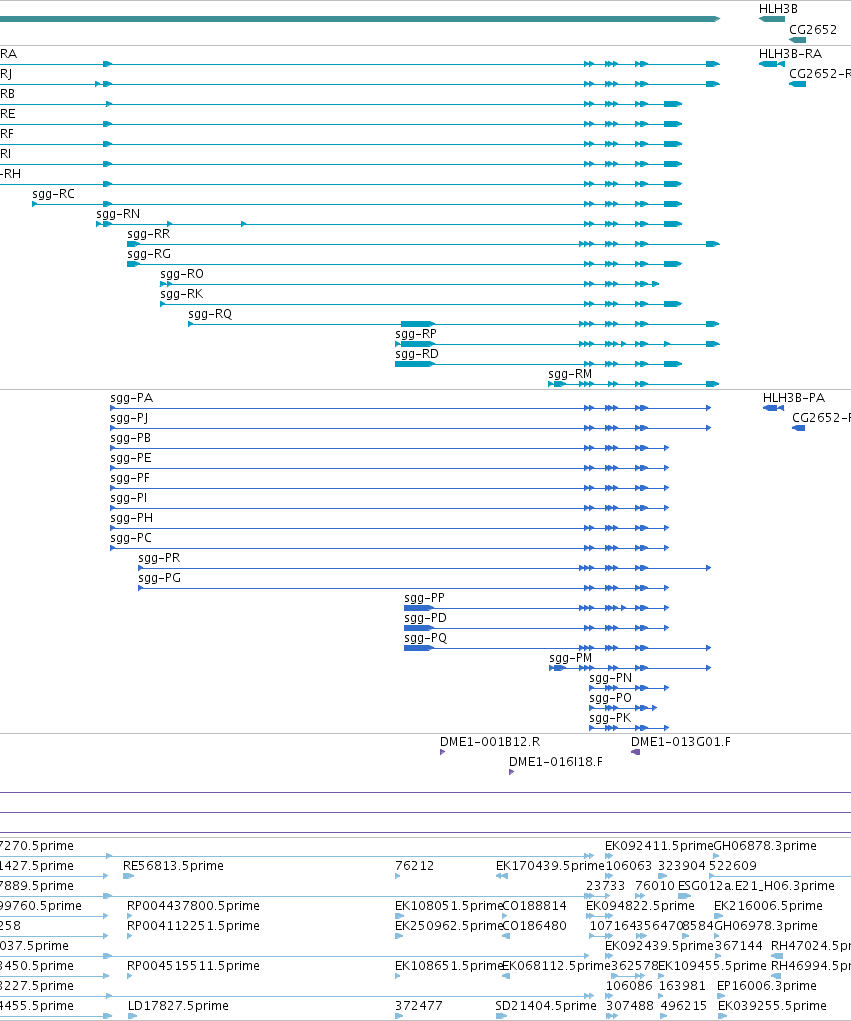Click the thick exon block under sgg-RQ
Image resolution: width=851 pixels, height=1021 pixels.
point(417,324)
